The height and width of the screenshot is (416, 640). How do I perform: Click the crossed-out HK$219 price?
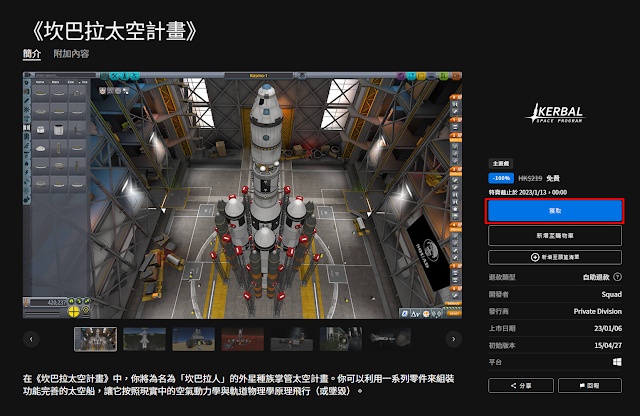pyautogui.click(x=530, y=178)
